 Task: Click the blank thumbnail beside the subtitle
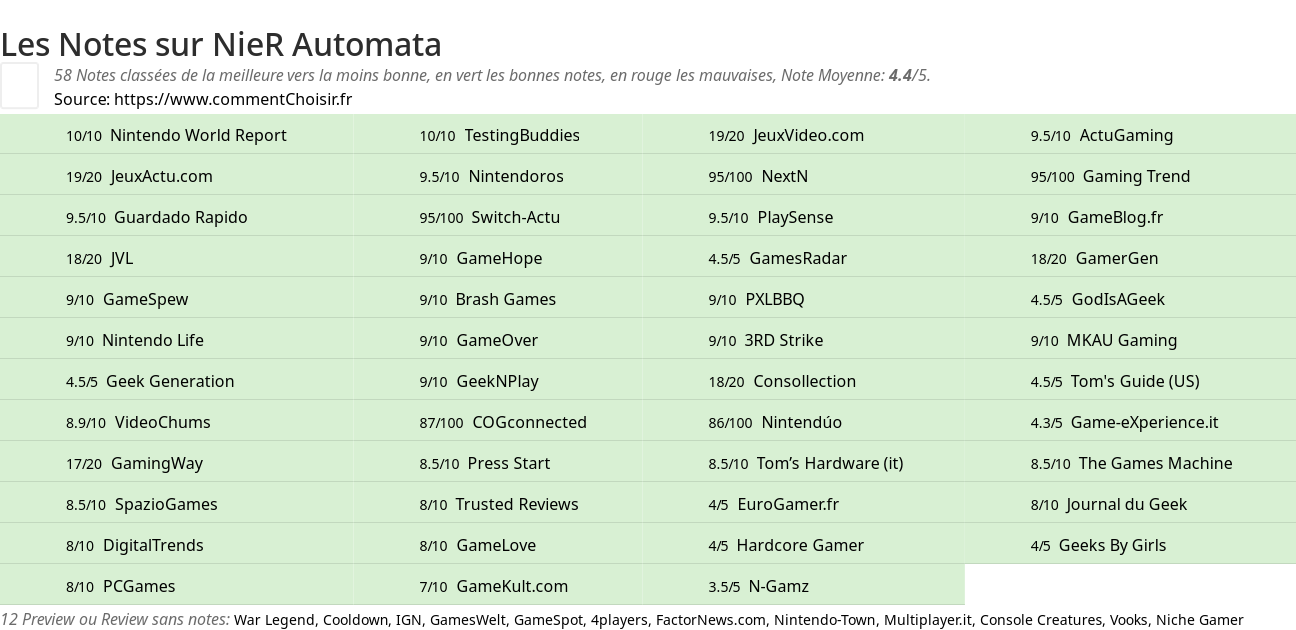tap(19, 85)
